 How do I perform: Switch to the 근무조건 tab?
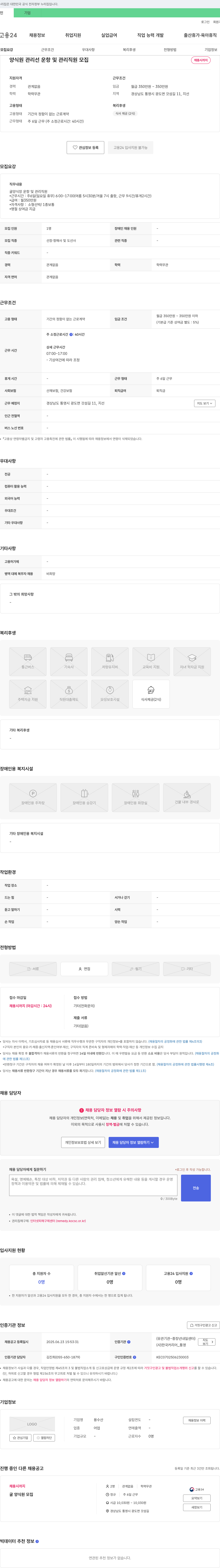[x=47, y=50]
